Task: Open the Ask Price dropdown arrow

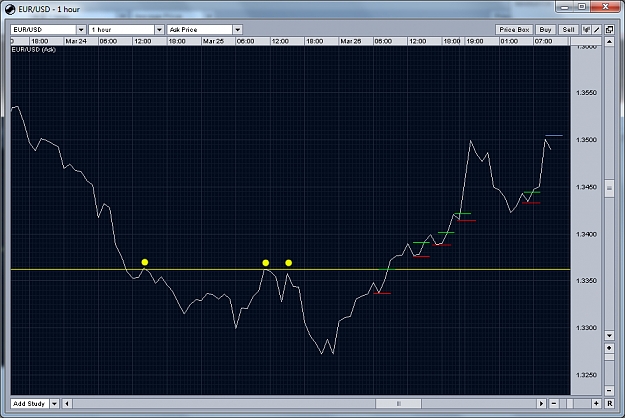Action: click(238, 29)
